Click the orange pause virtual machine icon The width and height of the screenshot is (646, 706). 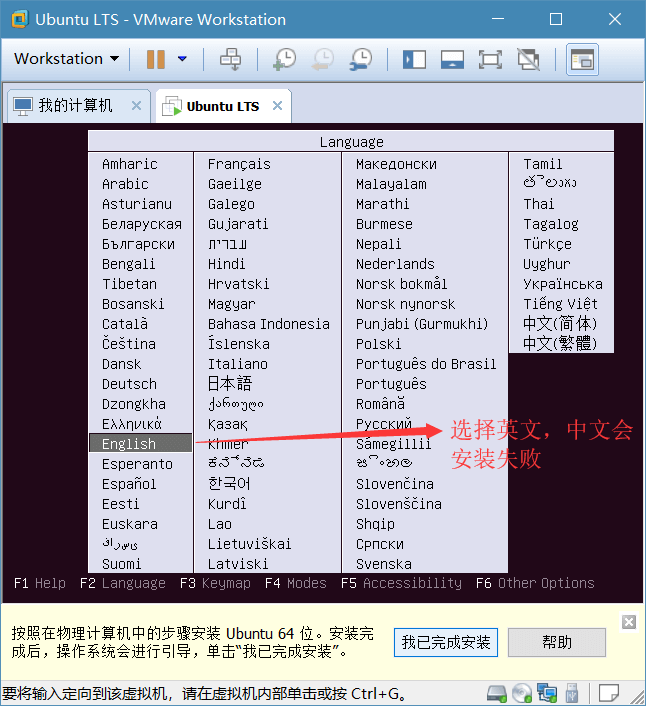156,59
